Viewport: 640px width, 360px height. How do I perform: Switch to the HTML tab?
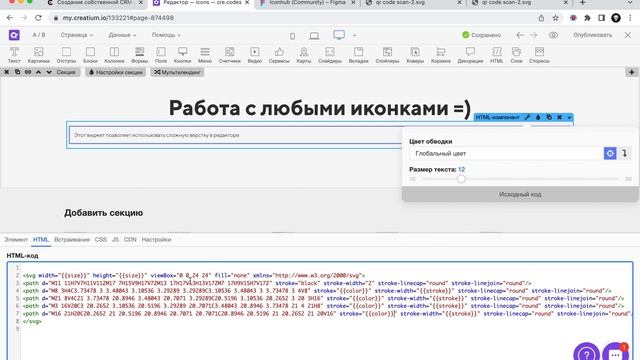click(41, 240)
